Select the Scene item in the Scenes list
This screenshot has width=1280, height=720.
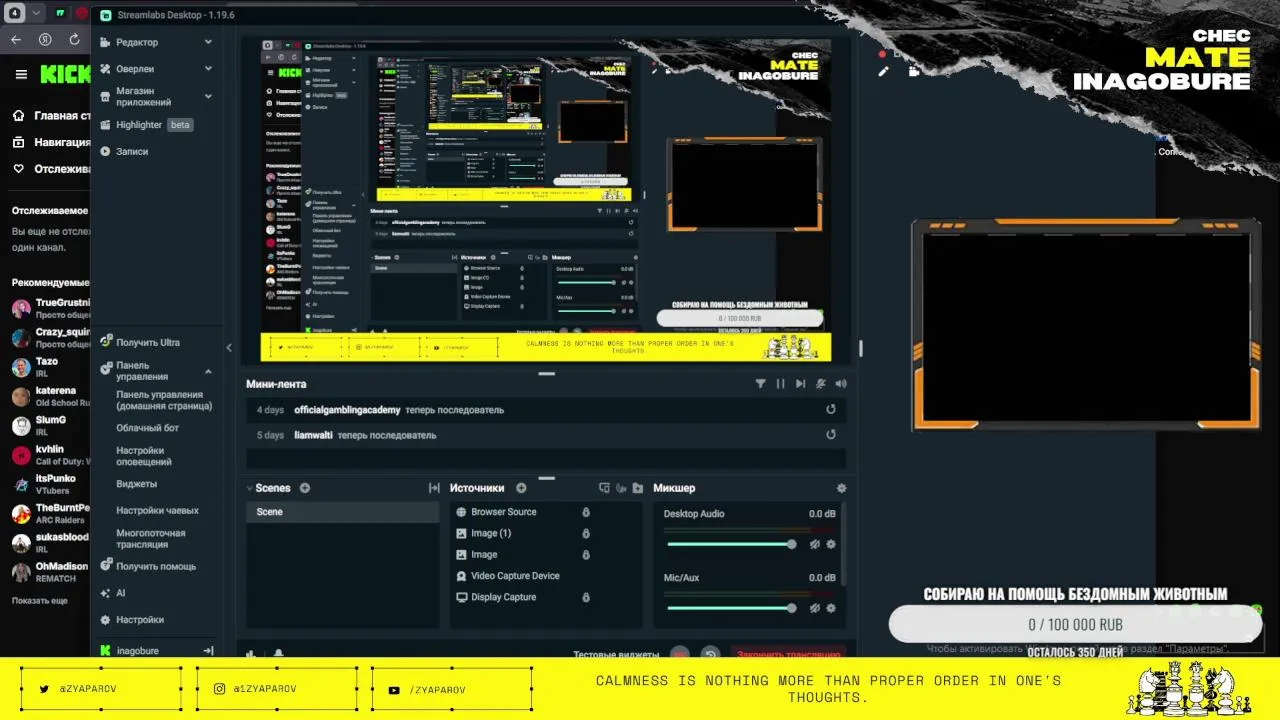pyautogui.click(x=342, y=512)
